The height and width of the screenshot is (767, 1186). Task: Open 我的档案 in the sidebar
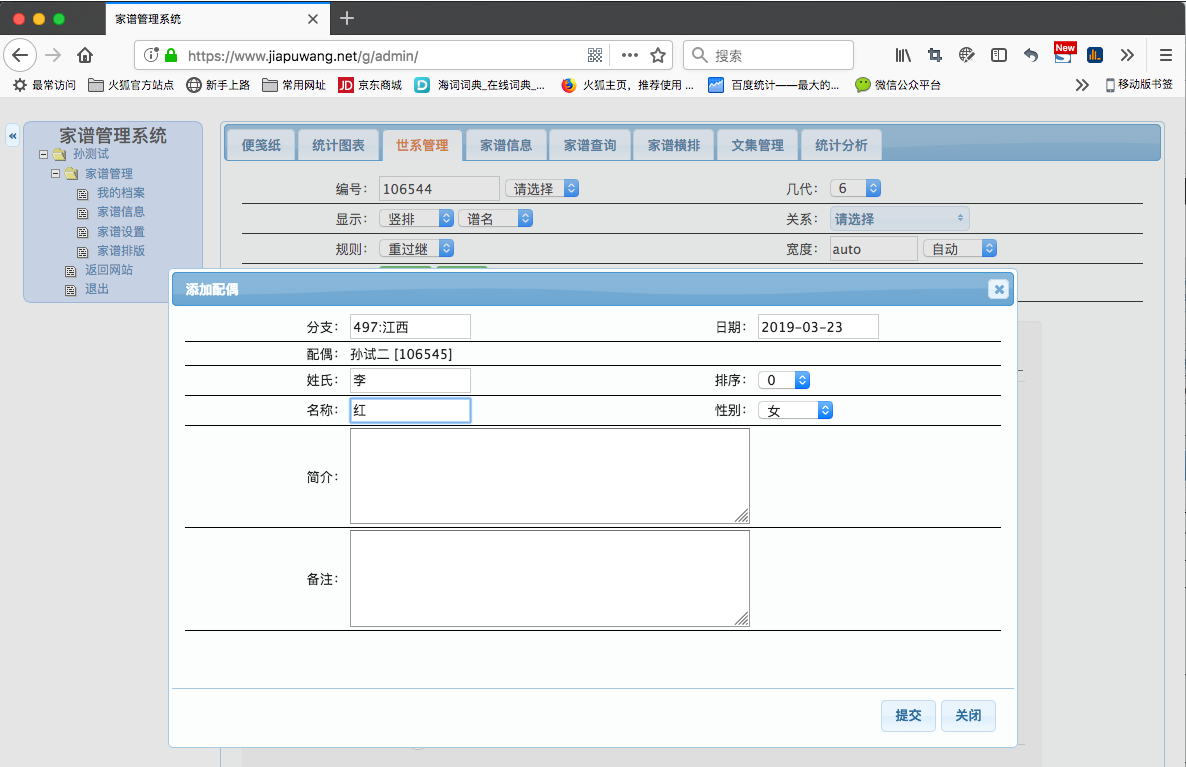[121, 193]
